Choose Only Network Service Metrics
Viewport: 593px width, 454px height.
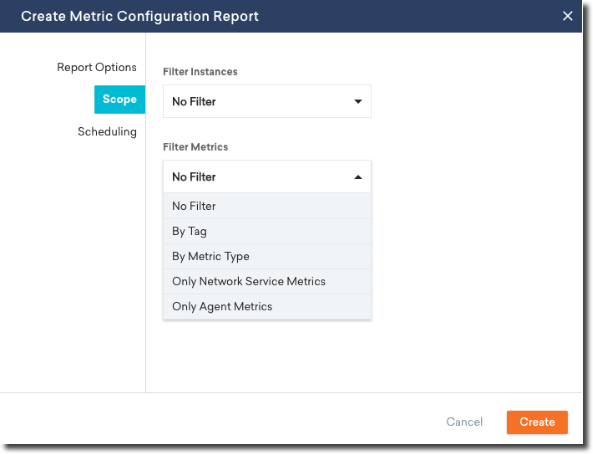(x=267, y=281)
